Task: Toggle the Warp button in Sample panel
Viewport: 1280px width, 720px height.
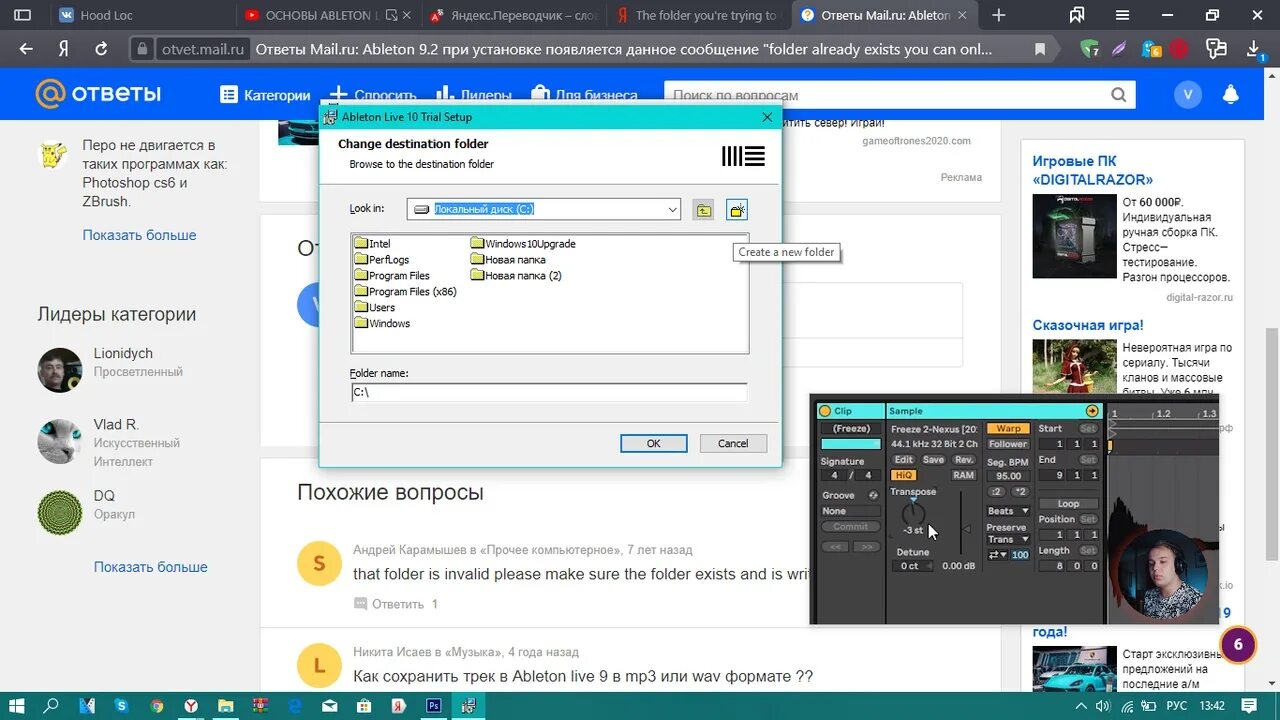Action: [1008, 429]
